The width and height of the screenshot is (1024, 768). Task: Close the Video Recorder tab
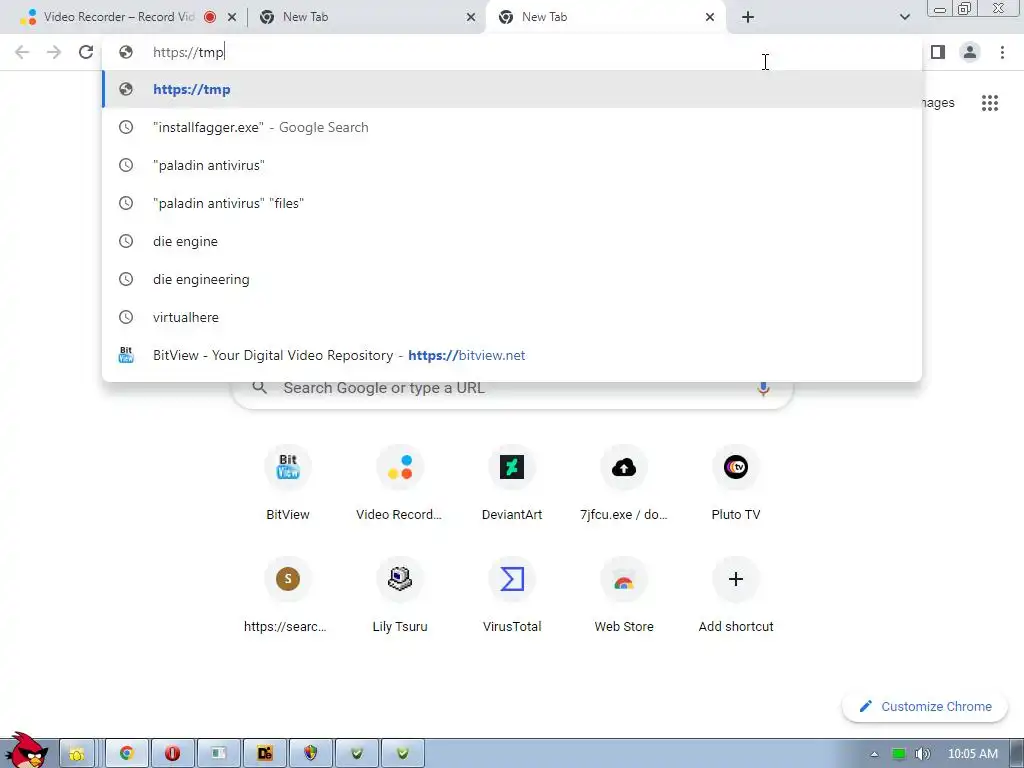pos(232,17)
